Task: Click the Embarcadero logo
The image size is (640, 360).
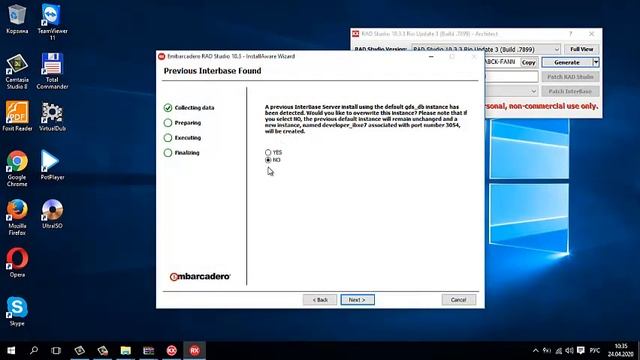Action: point(200,277)
